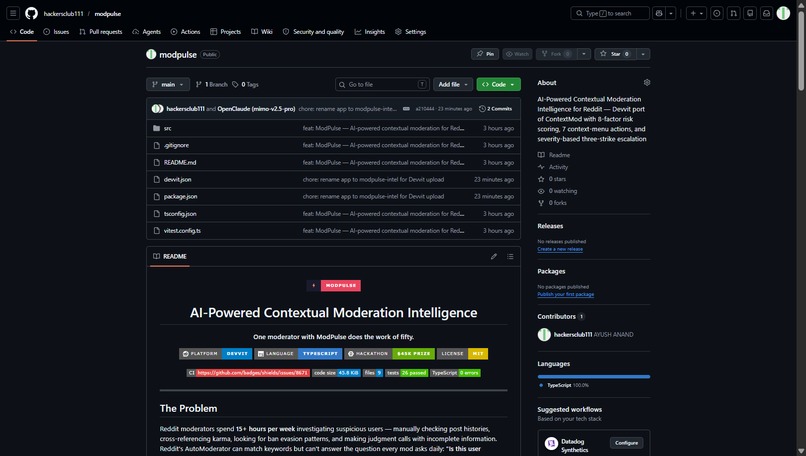Open the user avatar profile menu
This screenshot has width=806, height=456.
[783, 13]
